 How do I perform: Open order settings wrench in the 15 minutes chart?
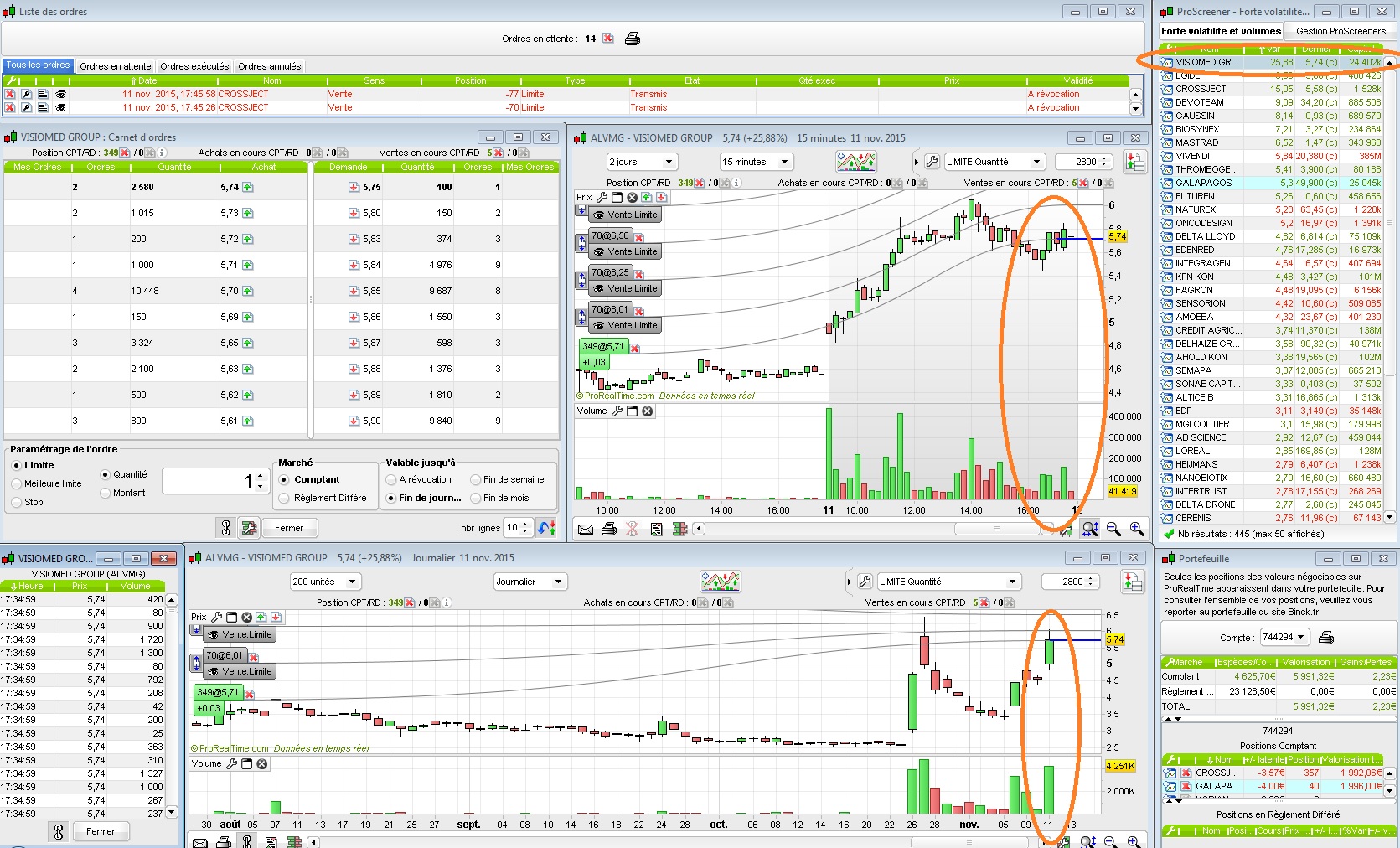(x=932, y=162)
